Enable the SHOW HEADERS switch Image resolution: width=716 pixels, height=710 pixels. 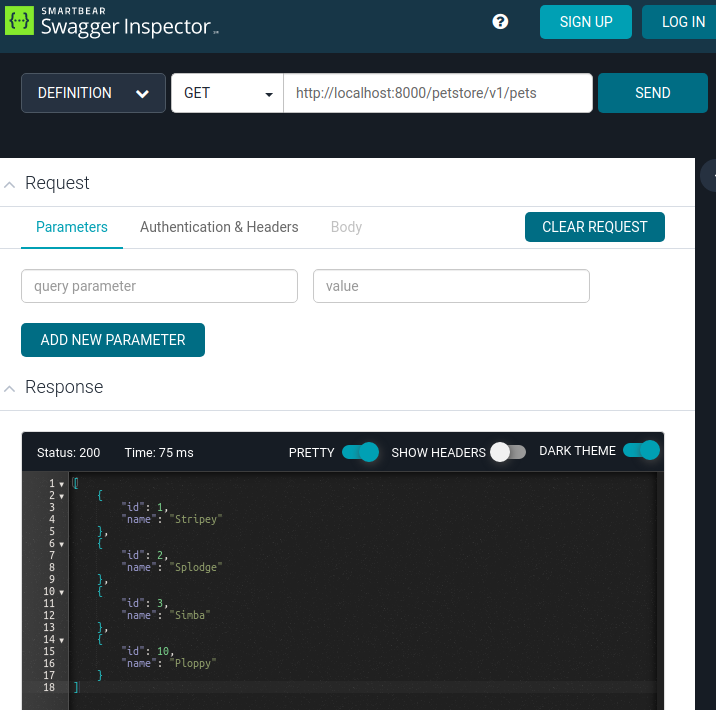(507, 452)
